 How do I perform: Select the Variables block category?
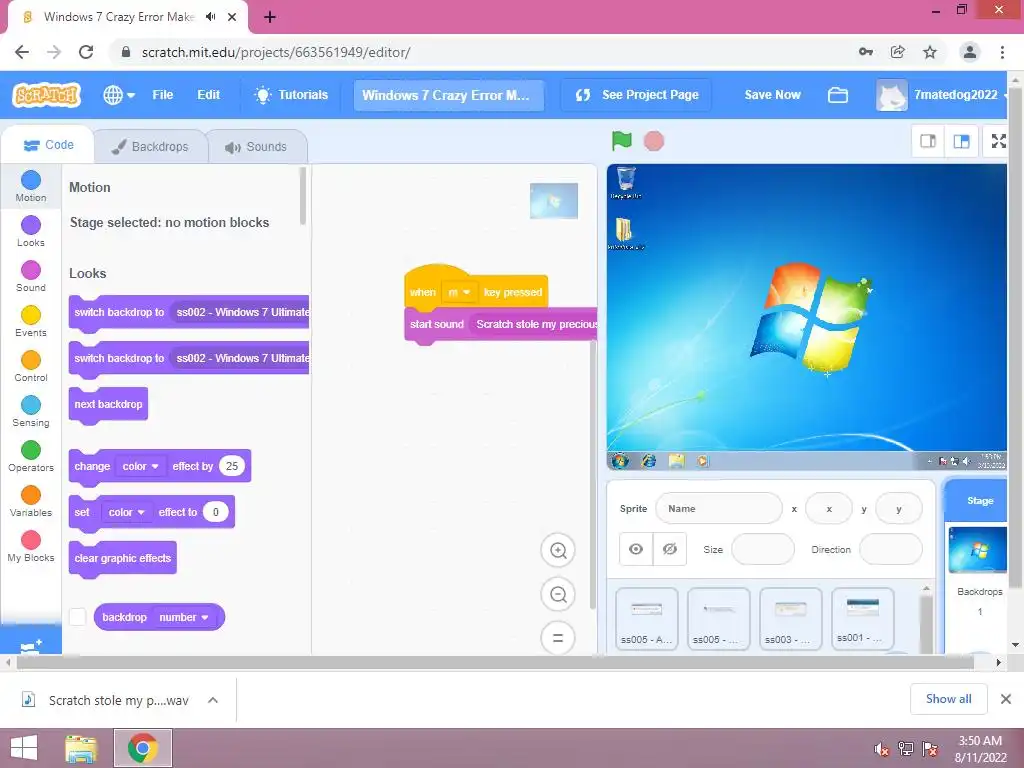point(31,502)
